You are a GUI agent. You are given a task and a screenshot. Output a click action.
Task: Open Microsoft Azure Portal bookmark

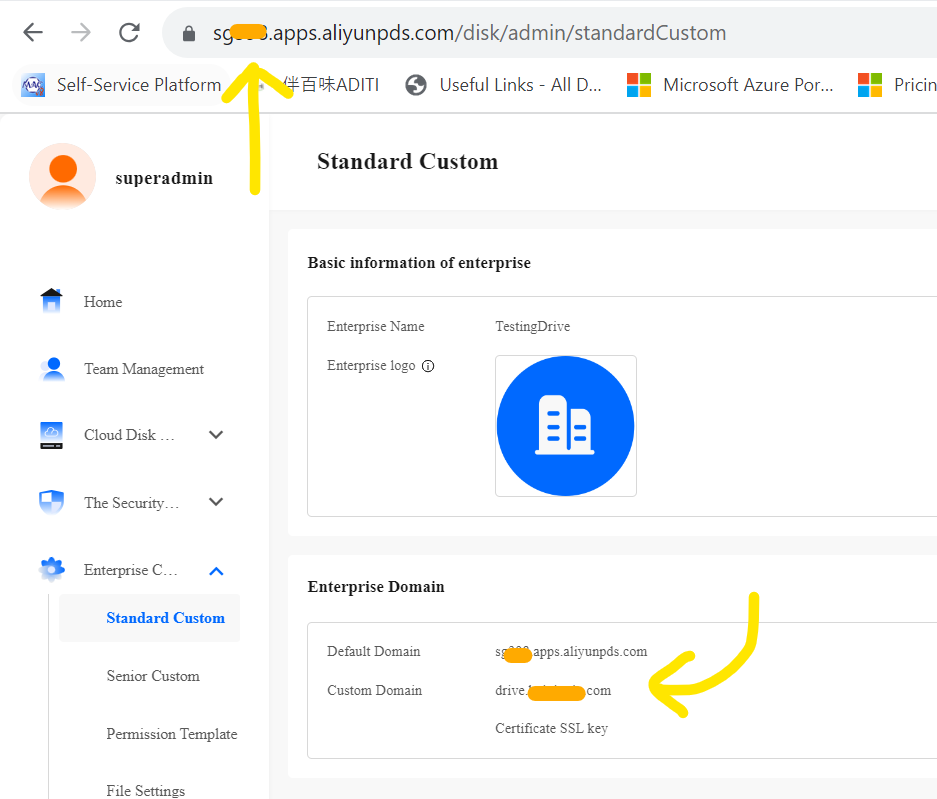[x=730, y=85]
